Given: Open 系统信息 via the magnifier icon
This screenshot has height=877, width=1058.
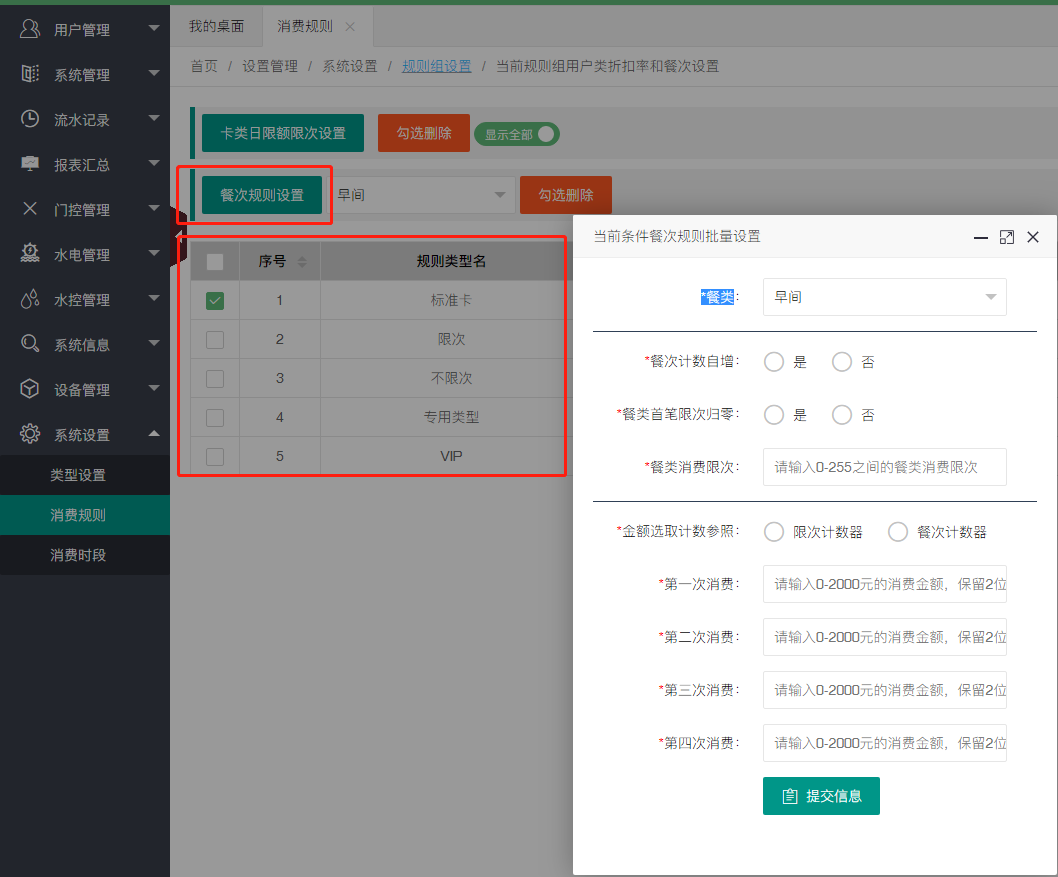Looking at the screenshot, I should click(x=28, y=344).
